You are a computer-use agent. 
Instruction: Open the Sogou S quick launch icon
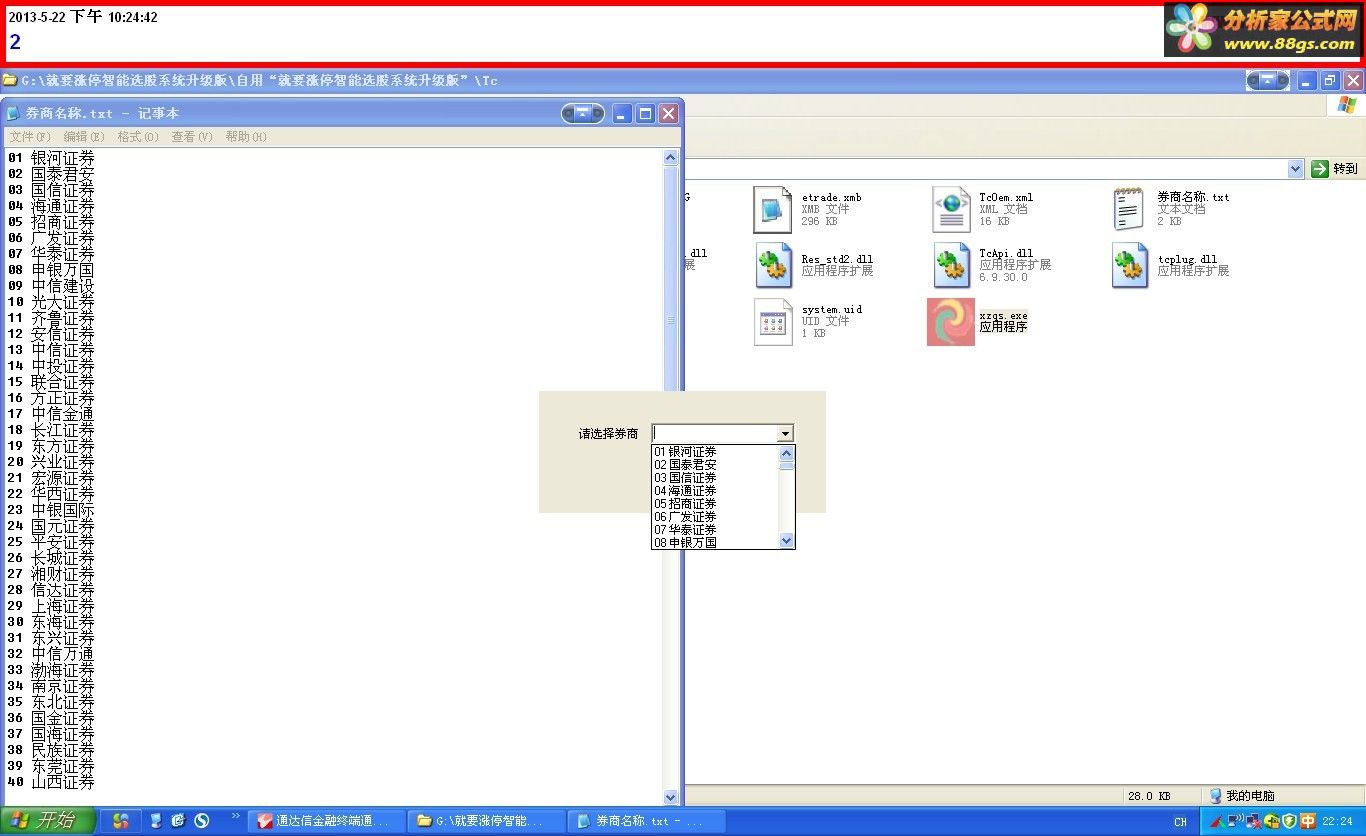coord(202,821)
